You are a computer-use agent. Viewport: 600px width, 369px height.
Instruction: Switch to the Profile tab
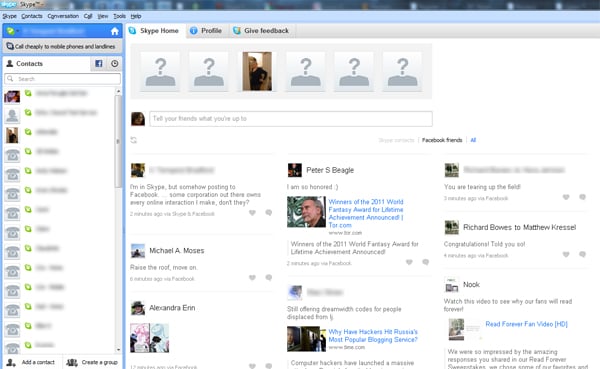coord(207,31)
